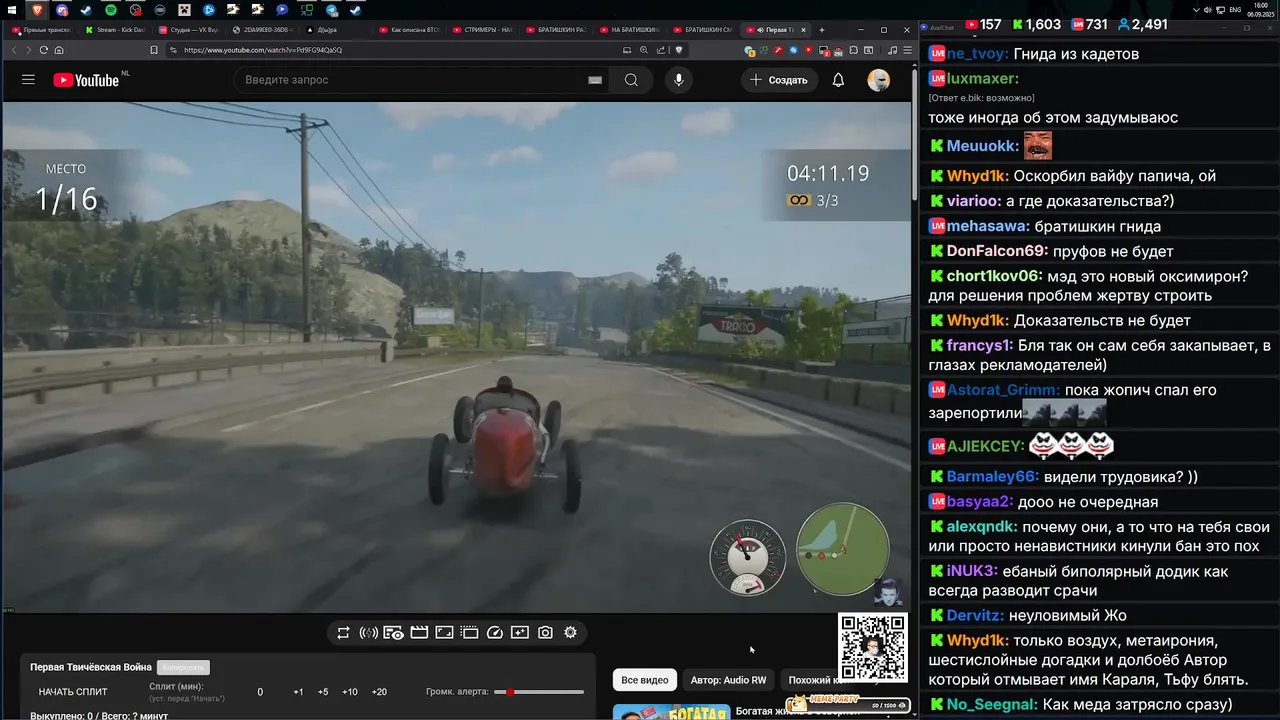
Task: Open Windows Start menu
Action: tap(12, 10)
